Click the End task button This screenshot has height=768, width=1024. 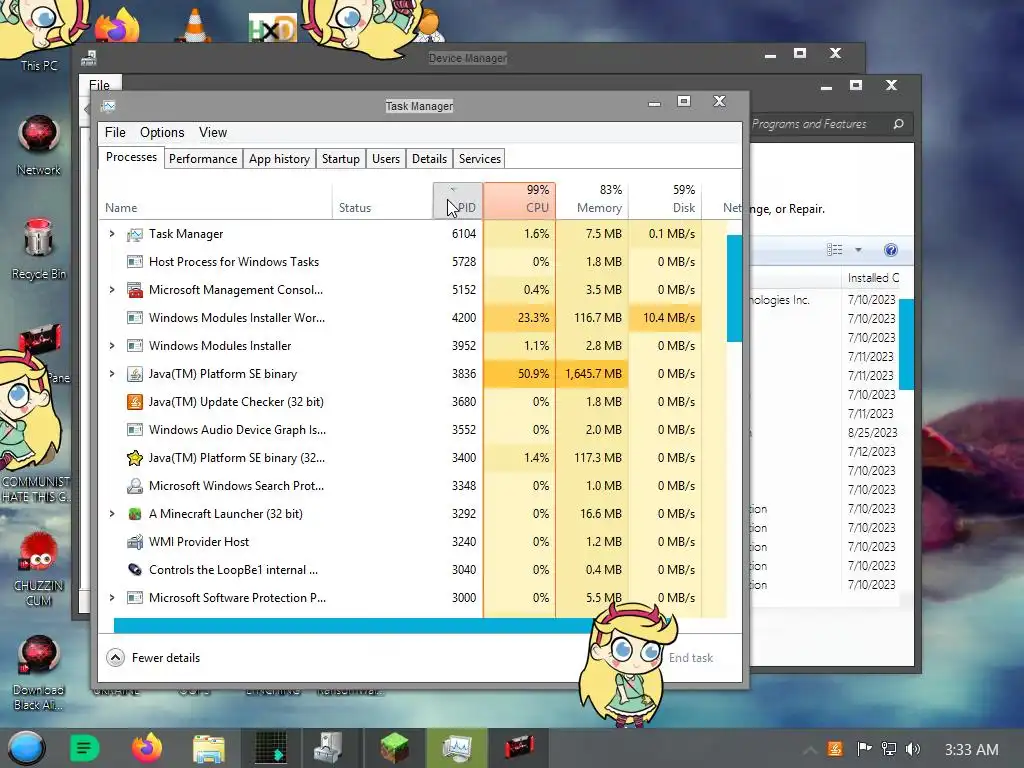(691, 658)
